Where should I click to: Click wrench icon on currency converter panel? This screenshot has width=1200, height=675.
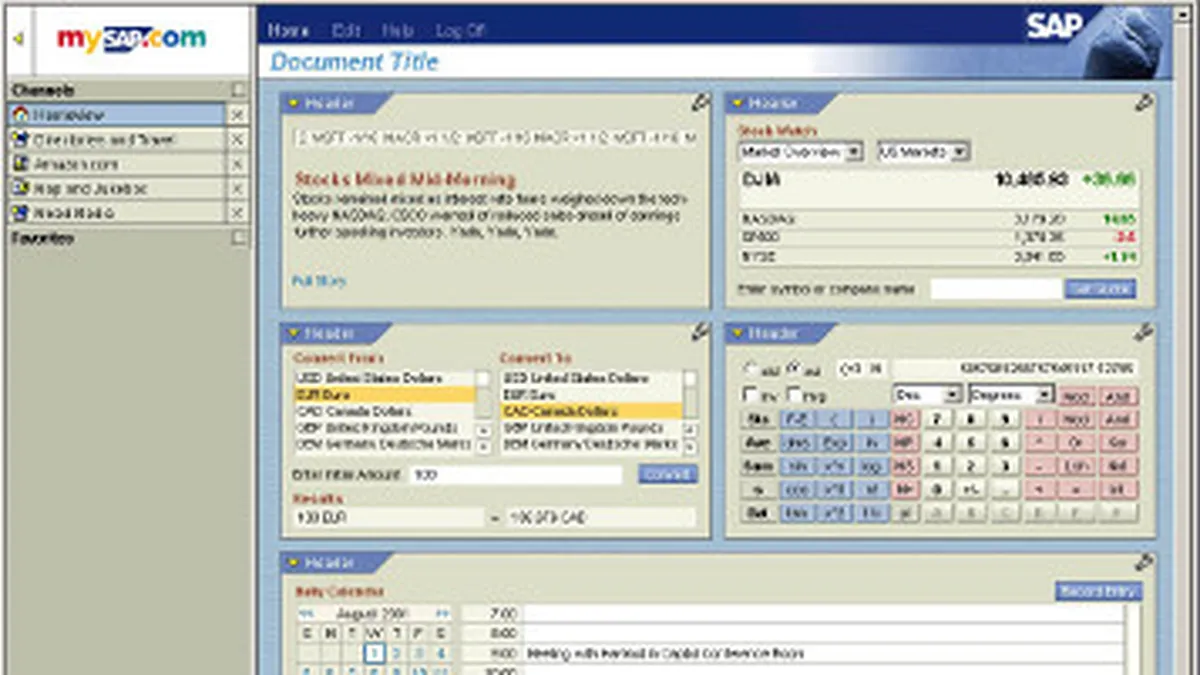[x=700, y=332]
